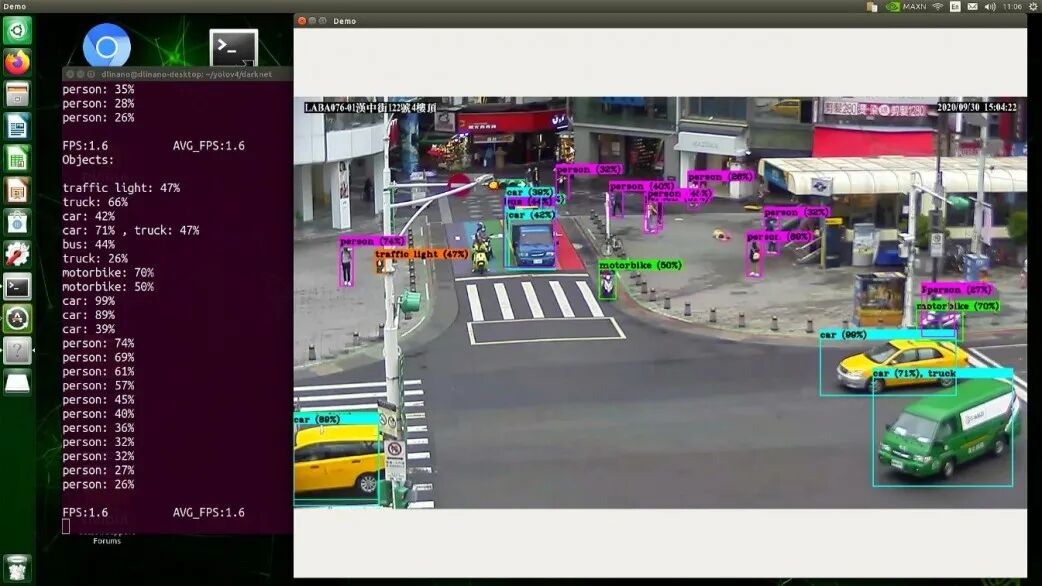
Task: Click the 'motorbike (50%)' detection label
Action: tap(640, 265)
